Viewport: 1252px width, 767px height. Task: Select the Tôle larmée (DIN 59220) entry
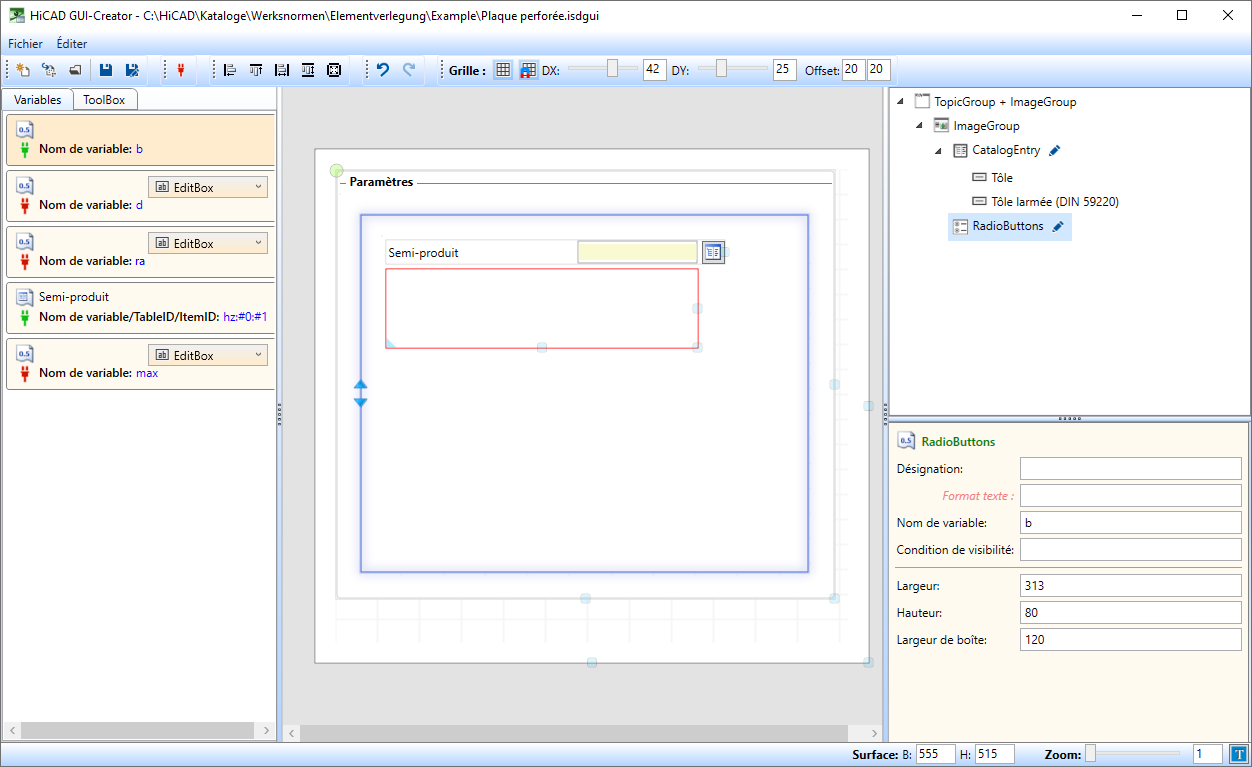click(x=1054, y=202)
